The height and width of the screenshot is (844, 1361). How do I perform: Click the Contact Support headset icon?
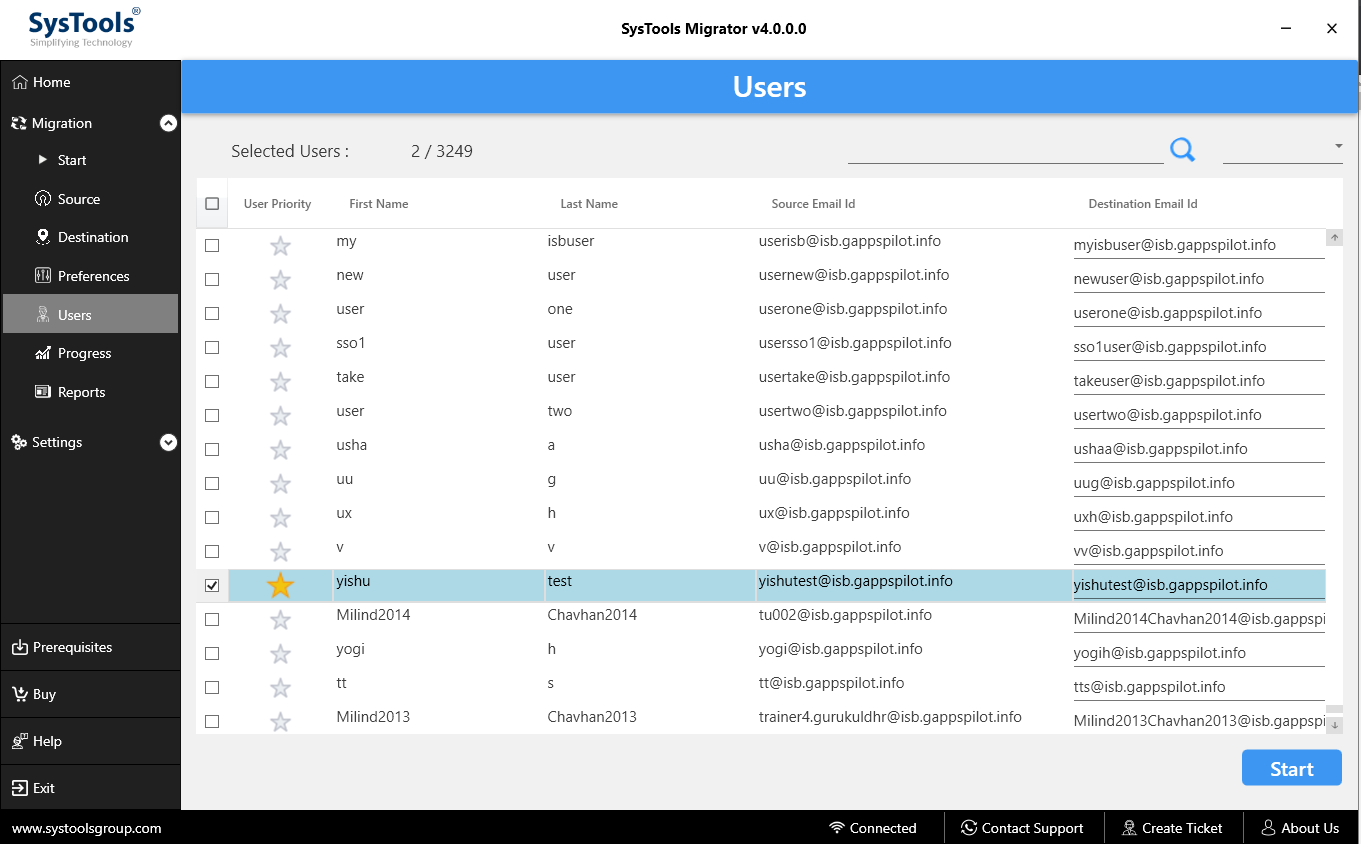point(969,828)
